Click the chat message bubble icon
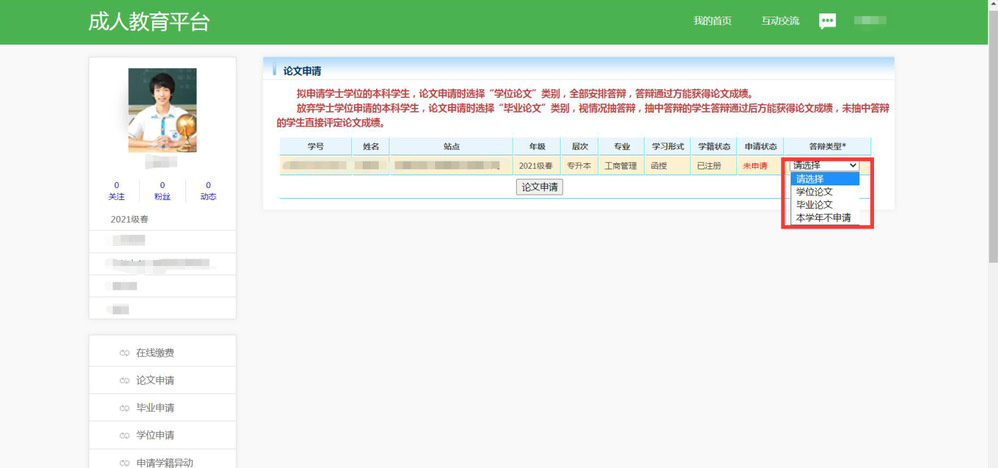 827,21
